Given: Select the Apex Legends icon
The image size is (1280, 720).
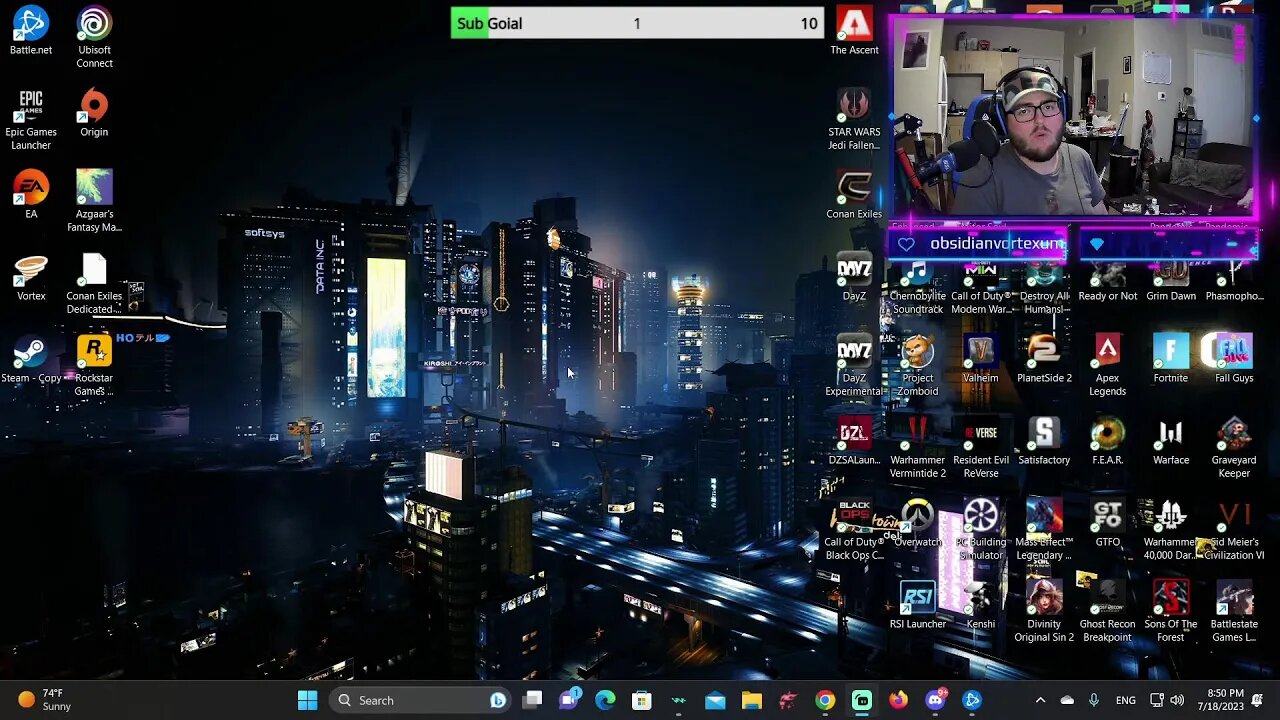Looking at the screenshot, I should click(1107, 366).
